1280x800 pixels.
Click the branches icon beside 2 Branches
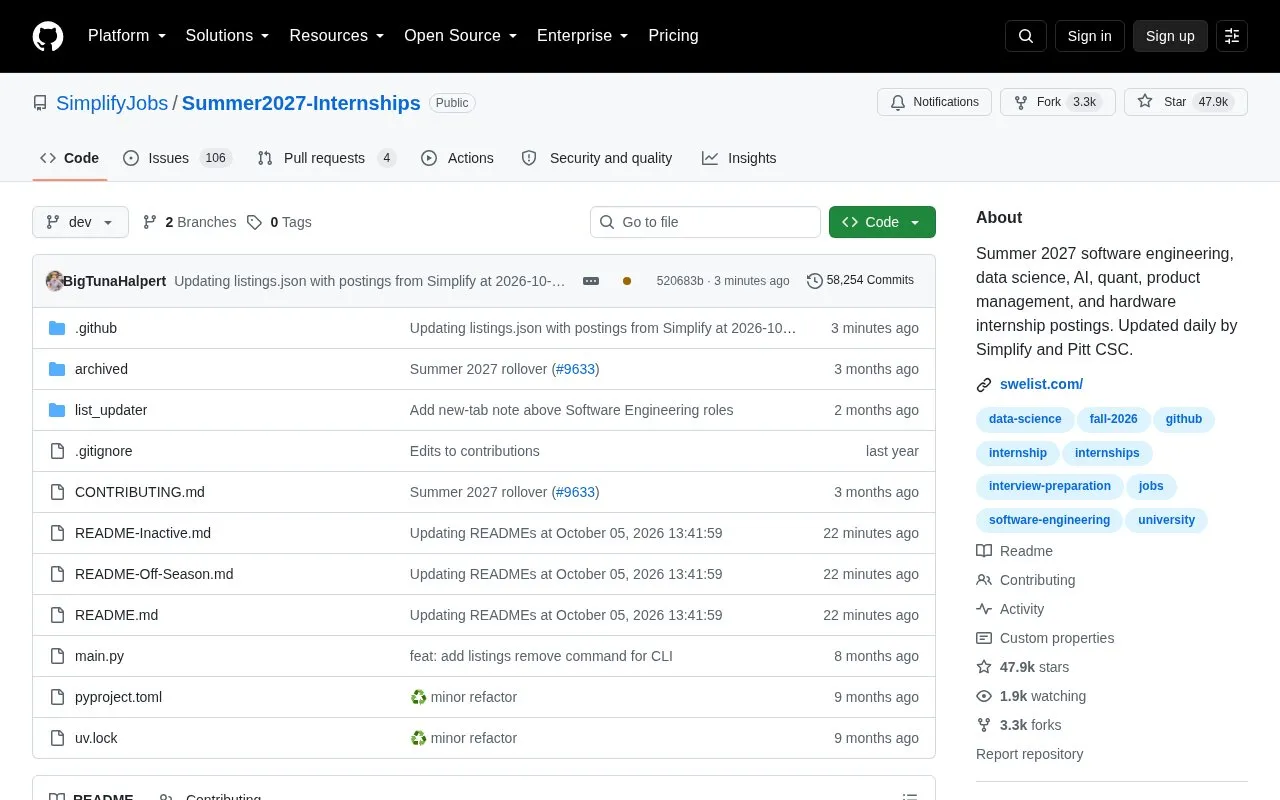[x=150, y=222]
